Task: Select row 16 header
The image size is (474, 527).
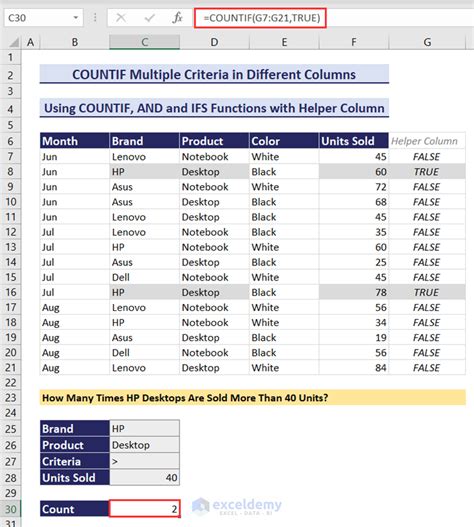Action: (x=10, y=292)
